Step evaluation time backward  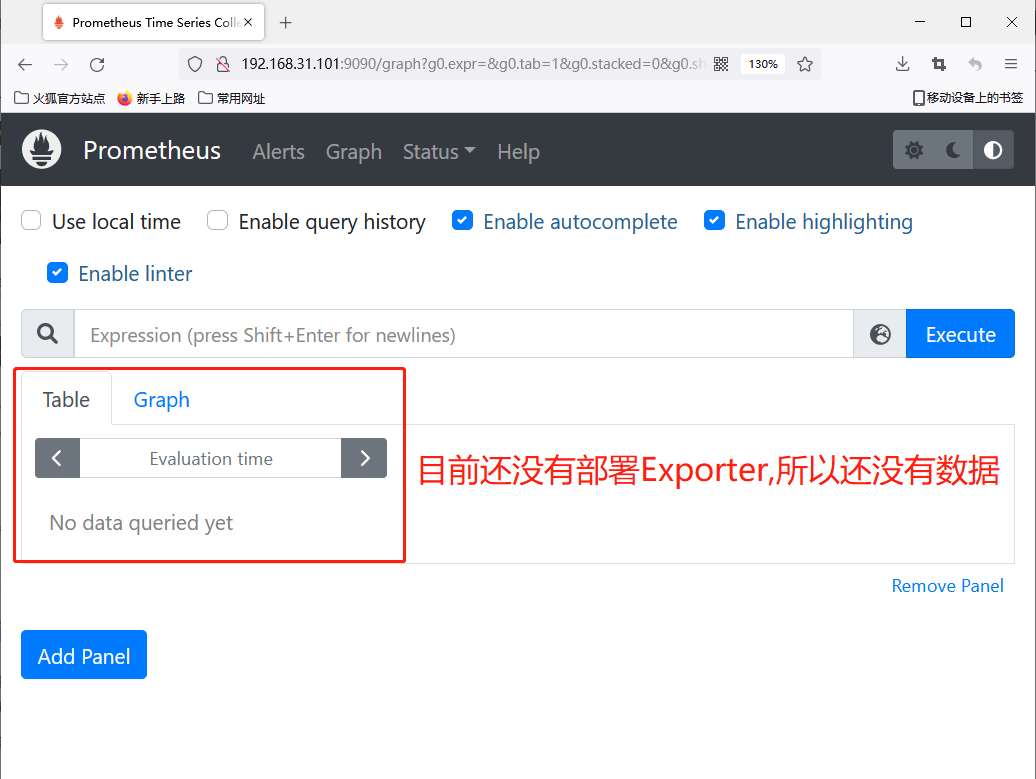coord(58,458)
